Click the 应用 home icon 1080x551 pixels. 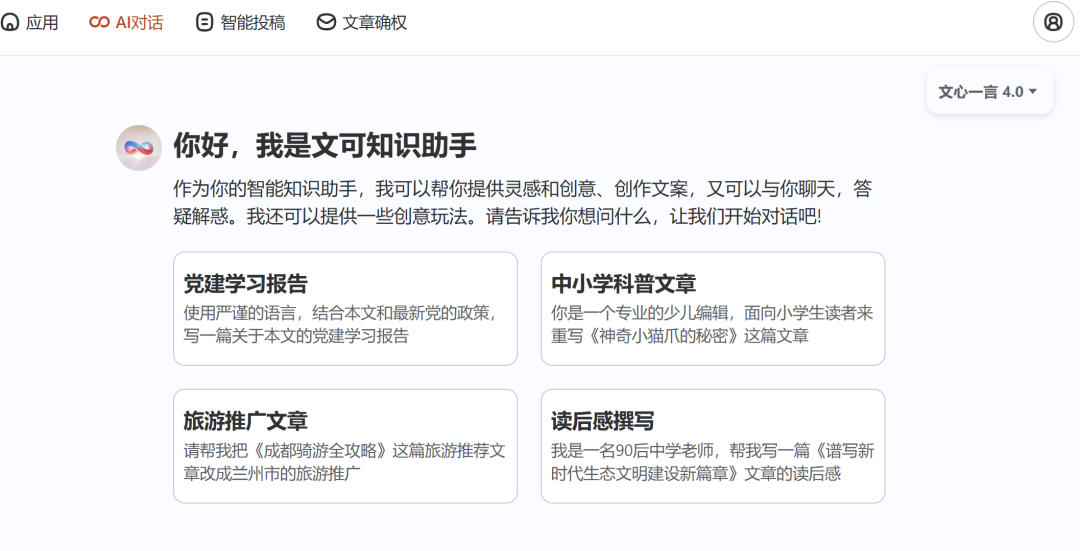click(x=10, y=23)
